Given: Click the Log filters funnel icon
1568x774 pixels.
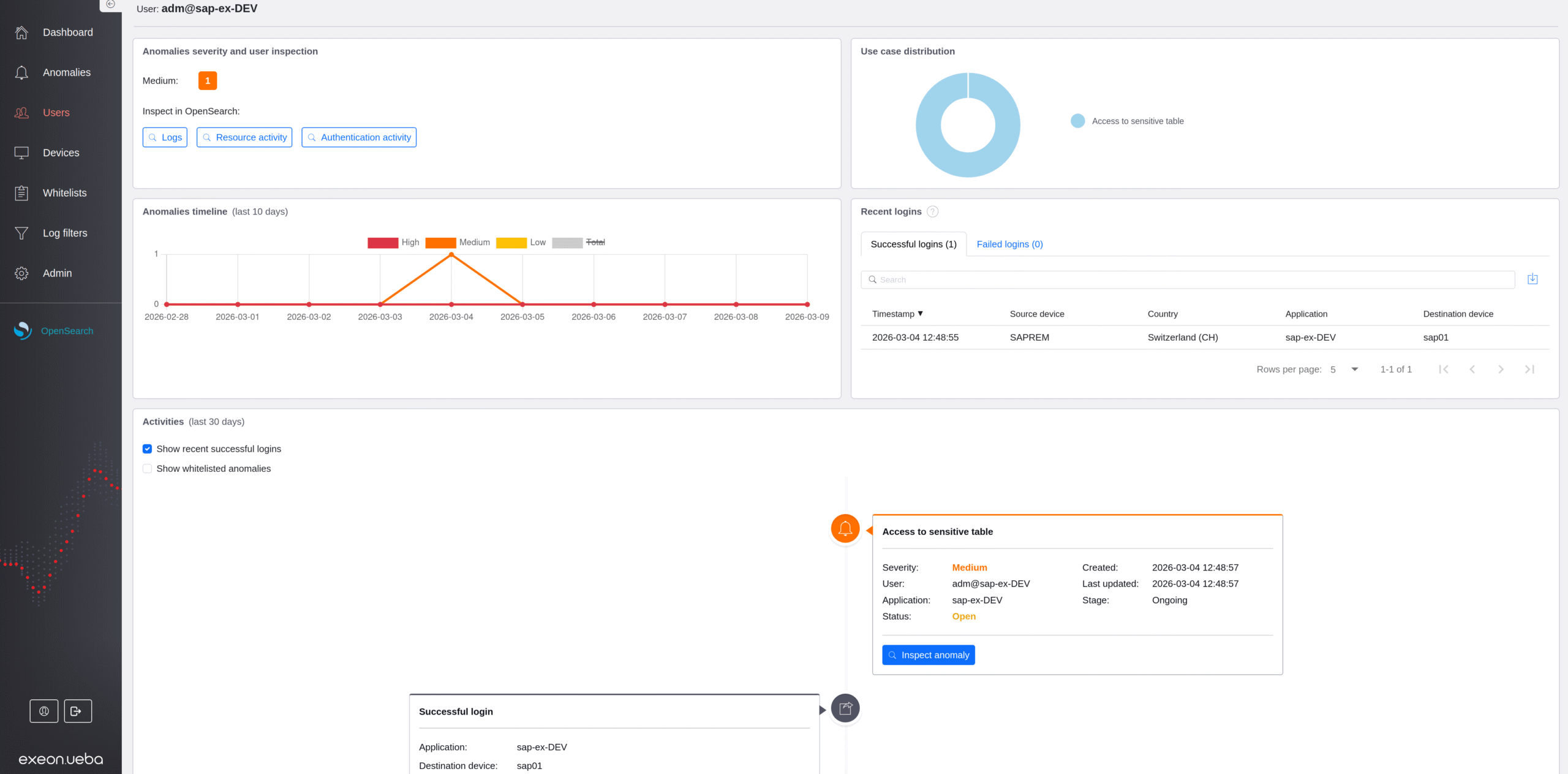Looking at the screenshot, I should (21, 233).
